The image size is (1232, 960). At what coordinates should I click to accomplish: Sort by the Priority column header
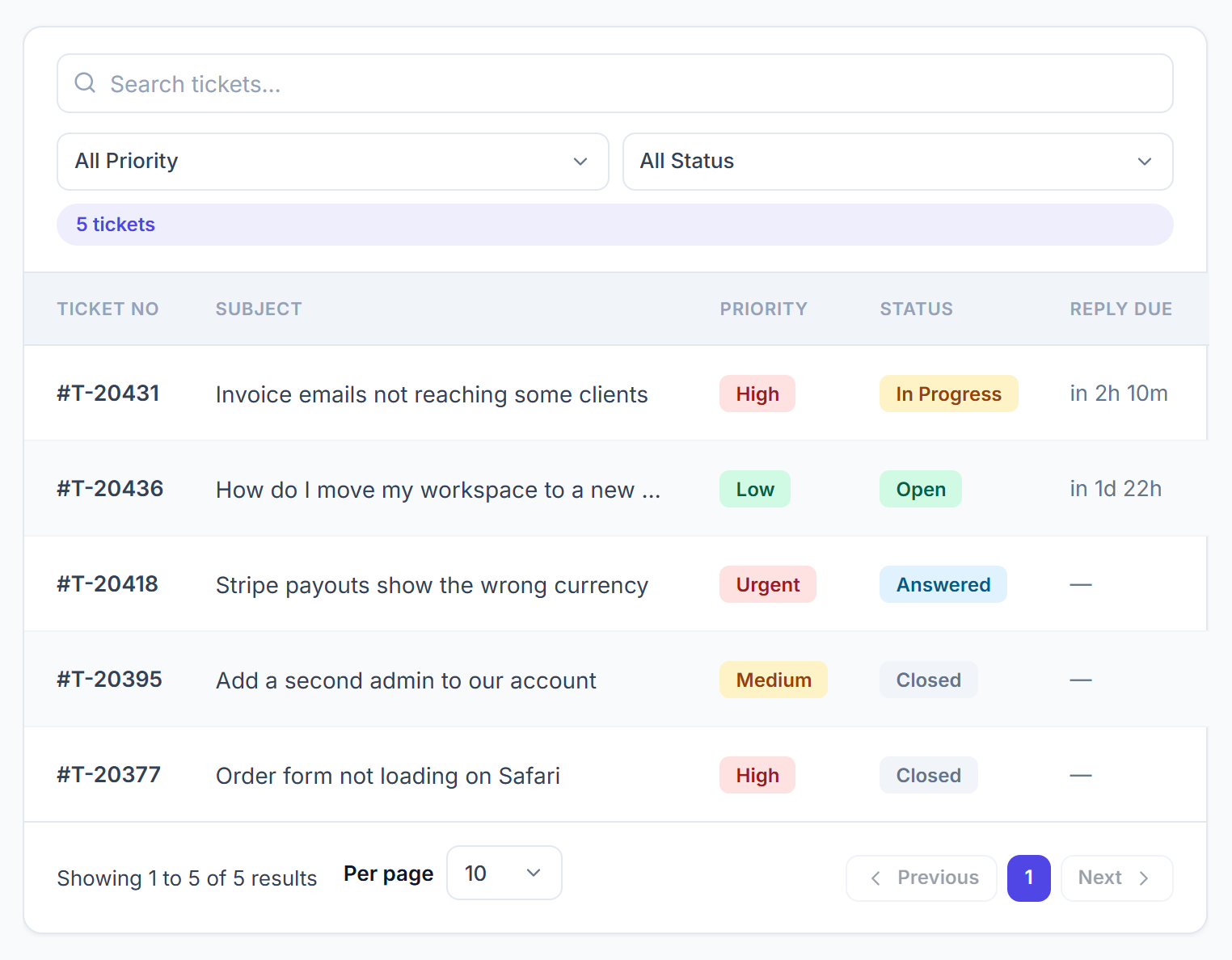[763, 309]
